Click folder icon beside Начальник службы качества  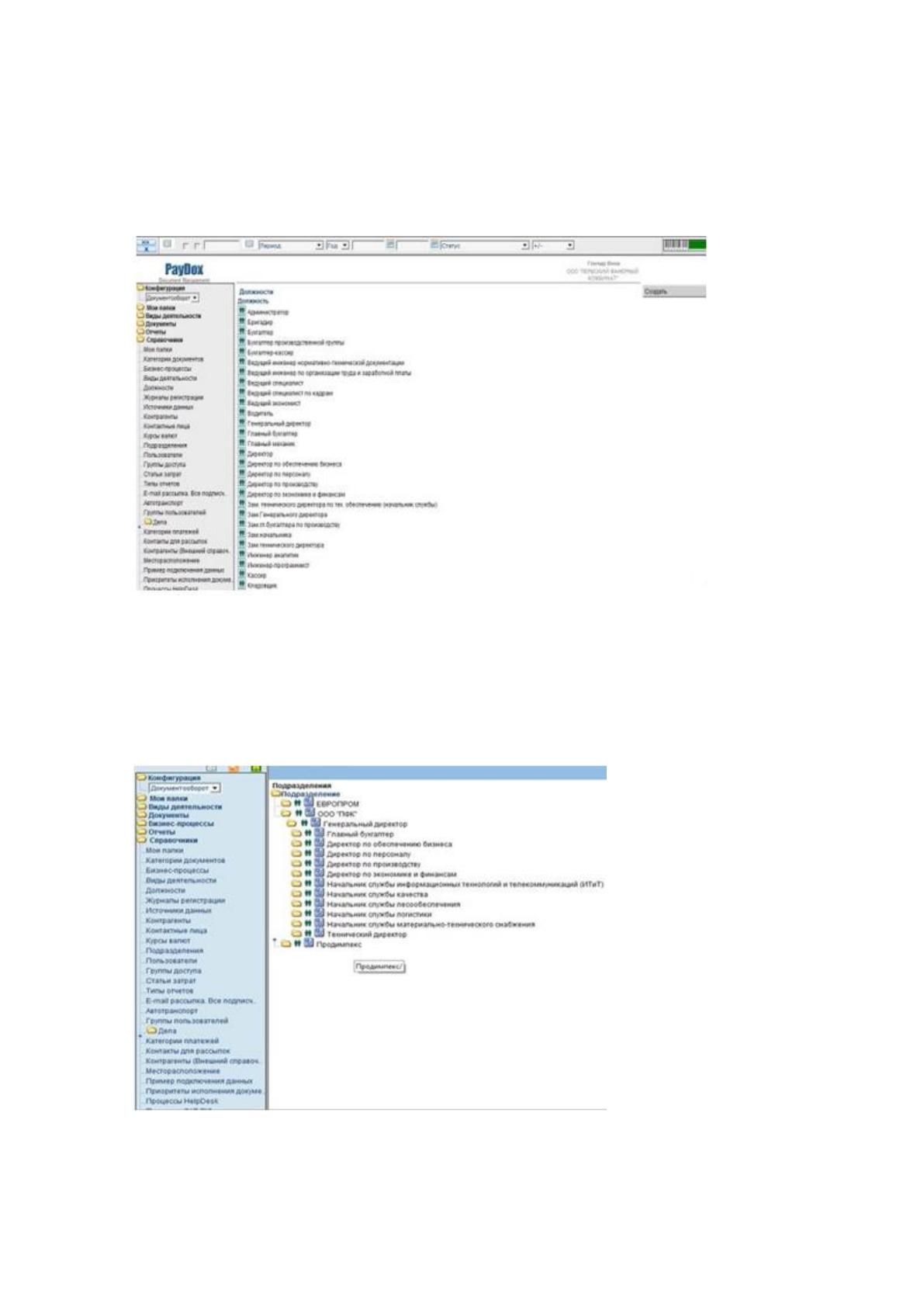297,894
